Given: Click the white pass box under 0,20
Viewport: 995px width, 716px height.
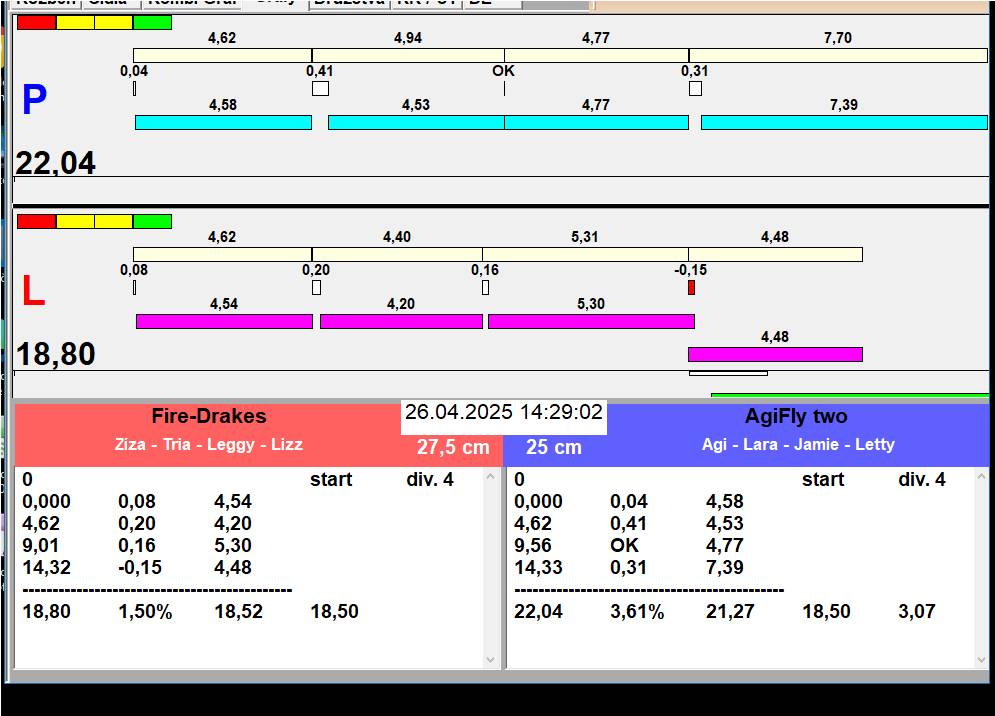Looking at the screenshot, I should coord(316,288).
